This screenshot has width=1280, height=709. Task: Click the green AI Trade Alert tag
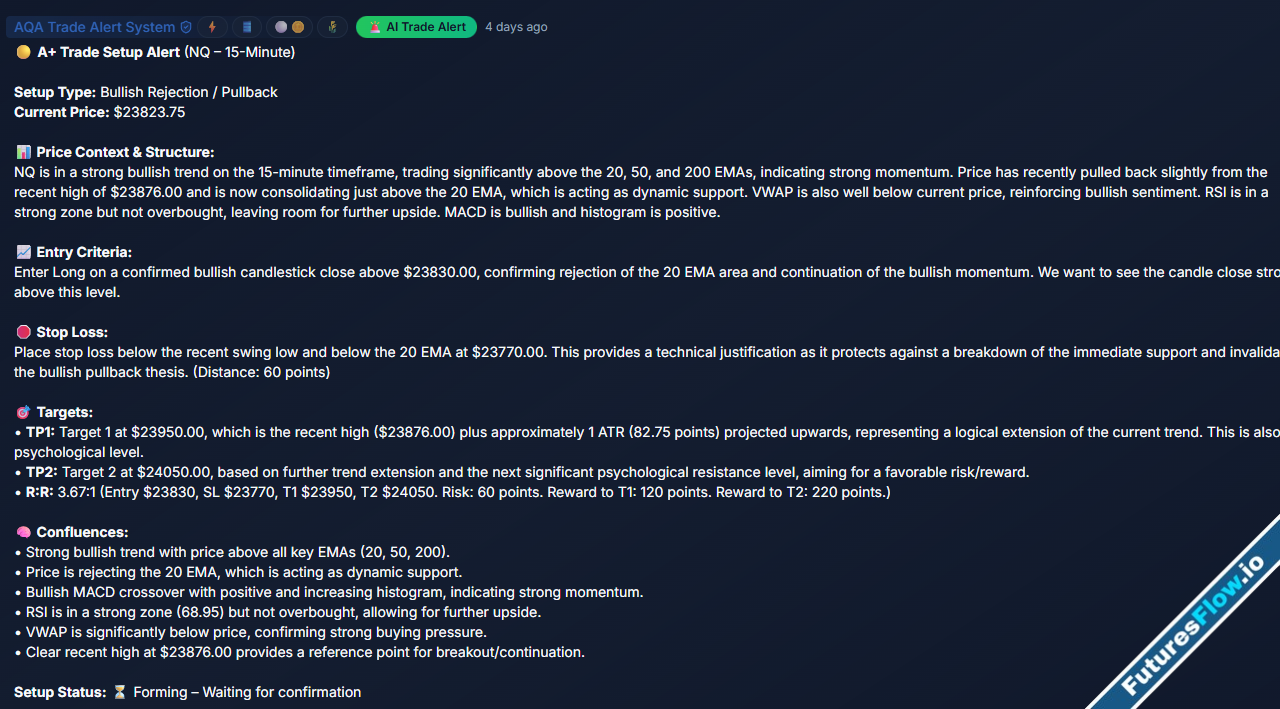tap(416, 27)
